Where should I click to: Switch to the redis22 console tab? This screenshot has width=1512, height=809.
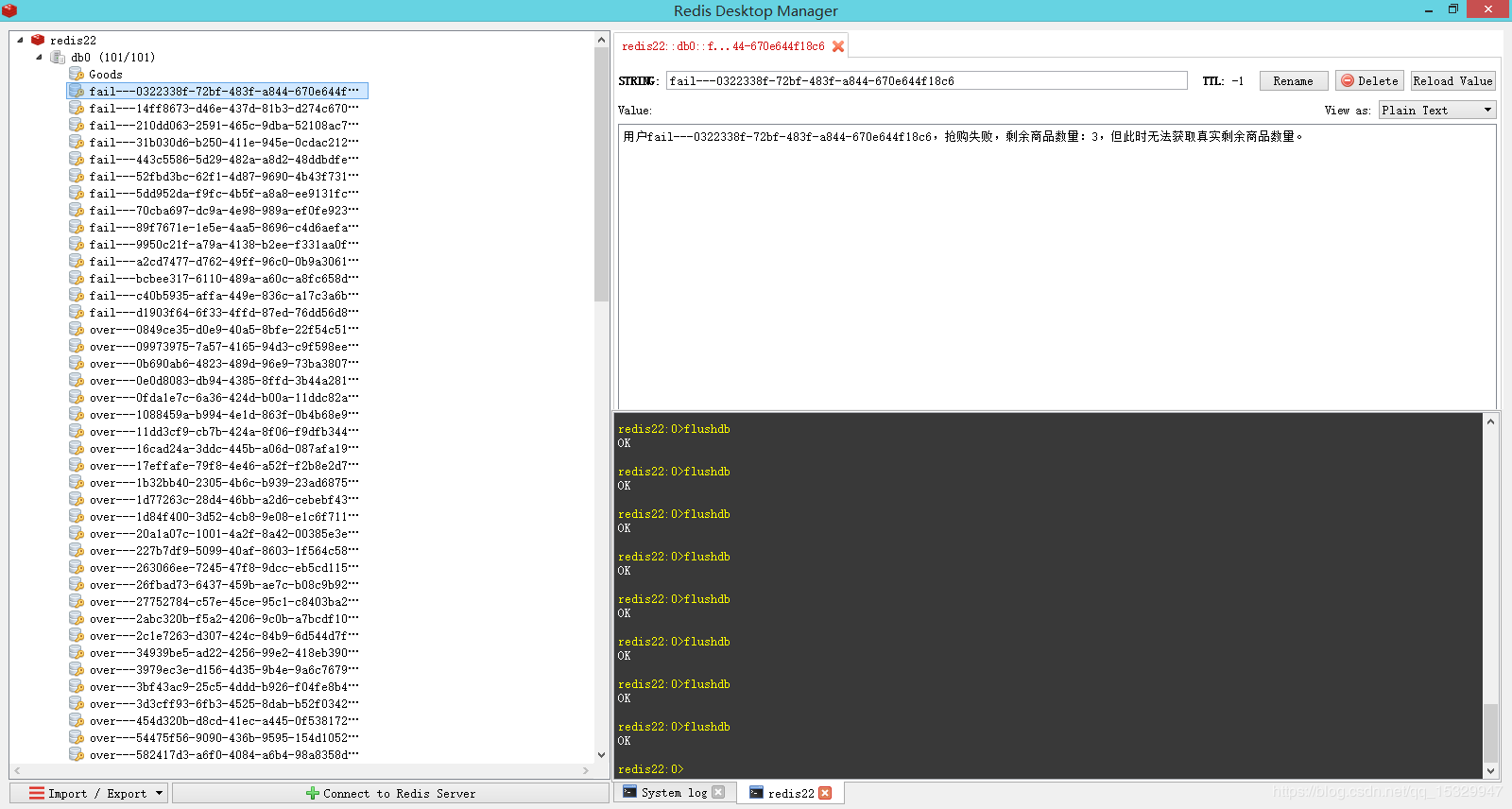[790, 793]
